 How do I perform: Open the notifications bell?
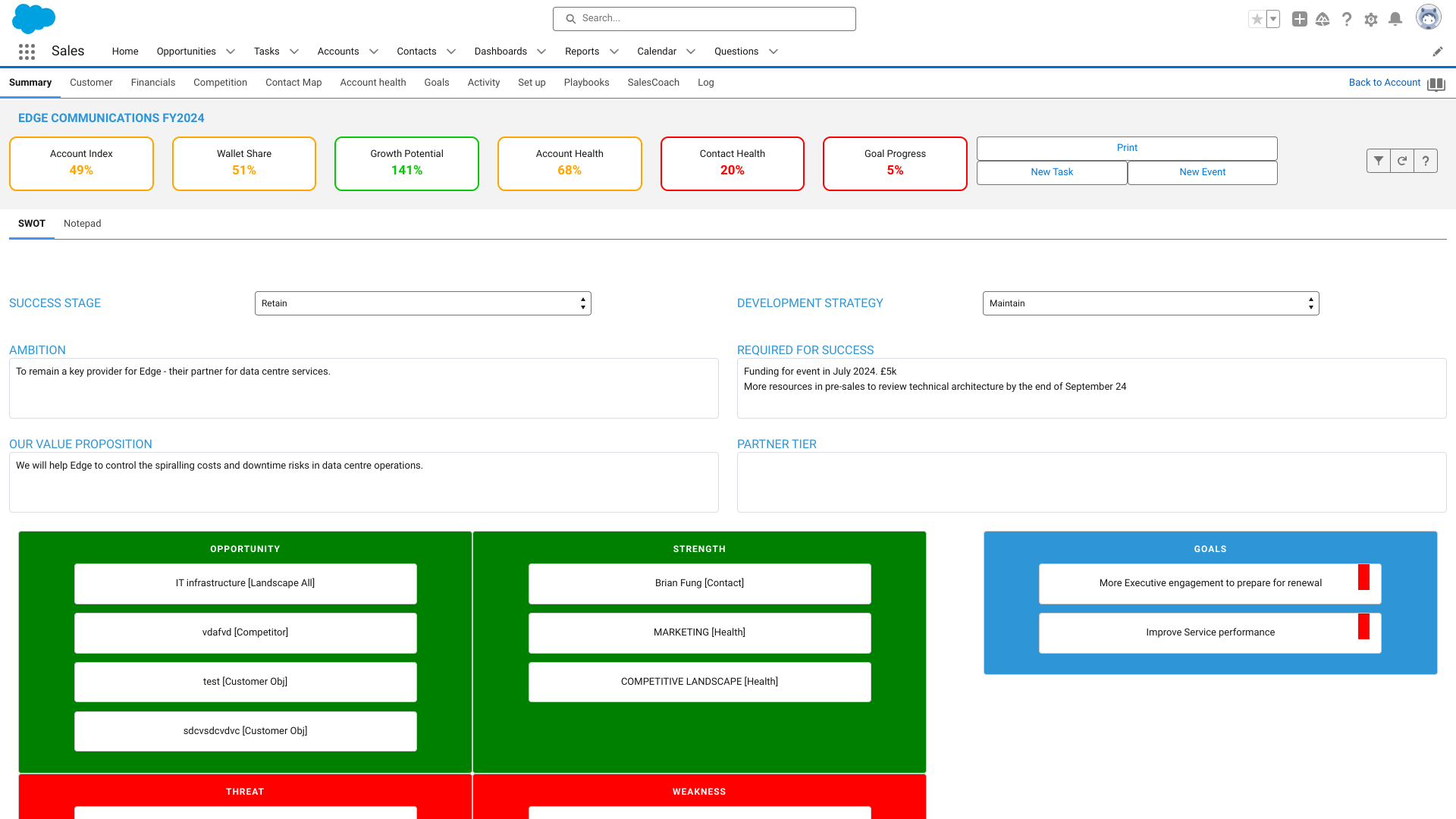[x=1395, y=19]
